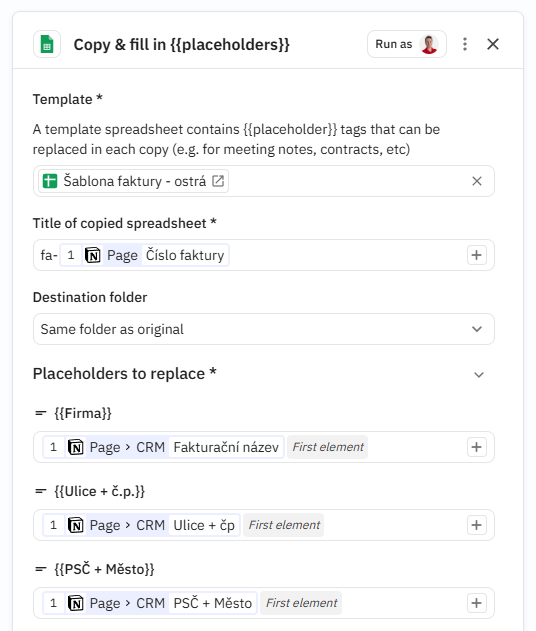Add variable to spreadsheet title field

click(476, 255)
